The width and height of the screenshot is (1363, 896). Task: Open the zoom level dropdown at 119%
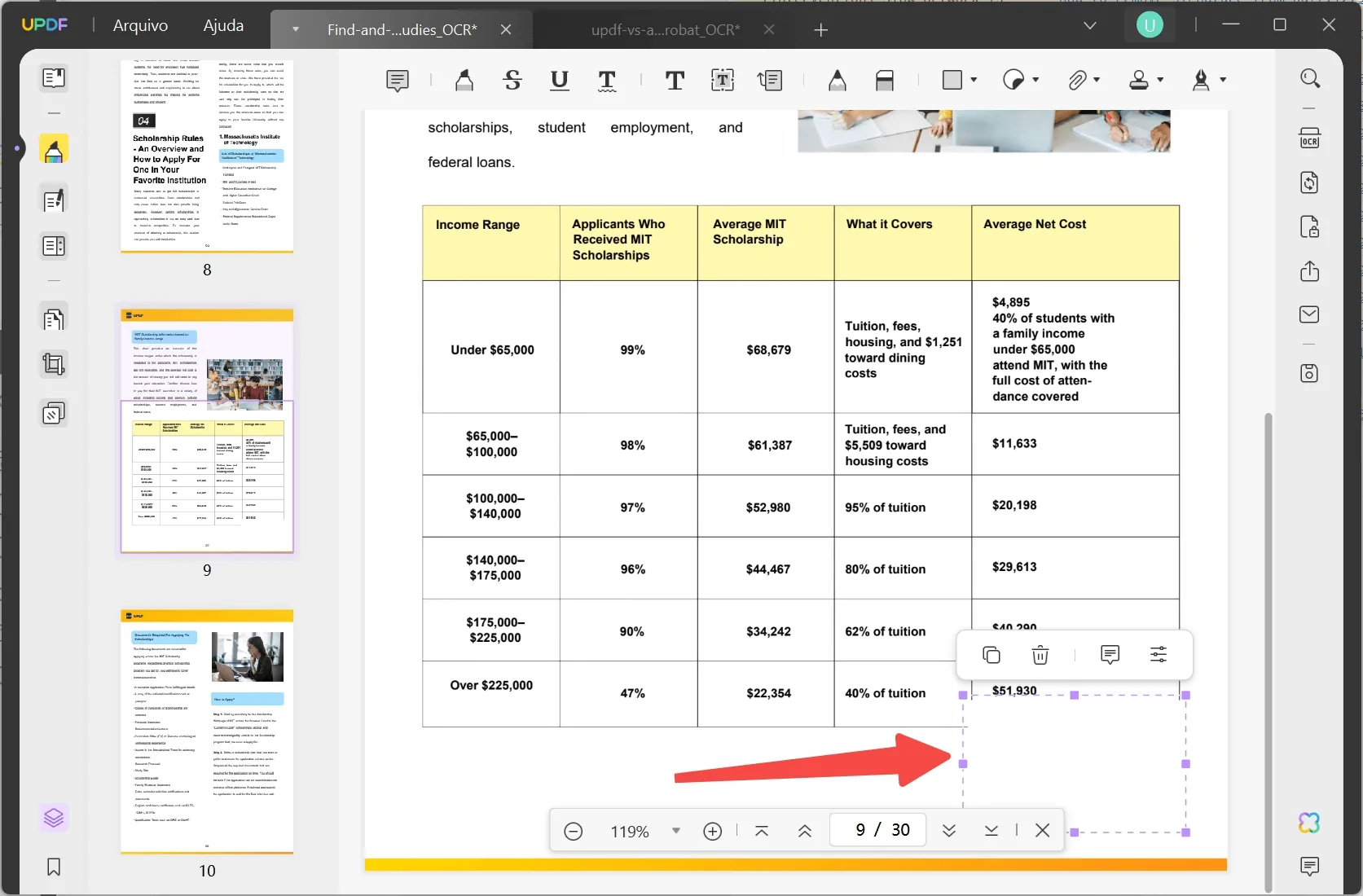point(676,831)
